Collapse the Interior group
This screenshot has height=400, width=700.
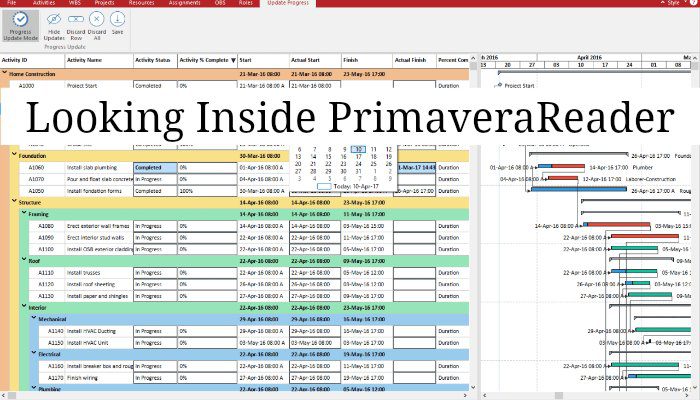[24, 307]
